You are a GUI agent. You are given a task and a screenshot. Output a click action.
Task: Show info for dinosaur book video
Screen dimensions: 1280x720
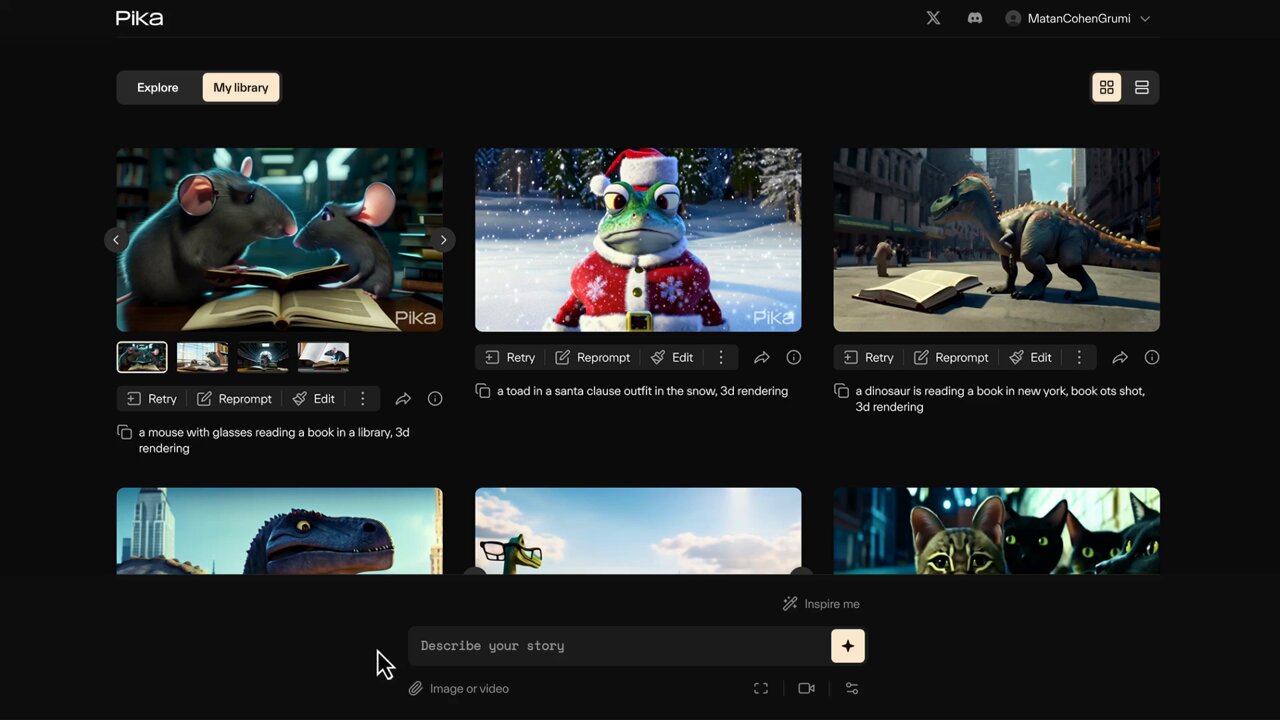click(x=1152, y=357)
